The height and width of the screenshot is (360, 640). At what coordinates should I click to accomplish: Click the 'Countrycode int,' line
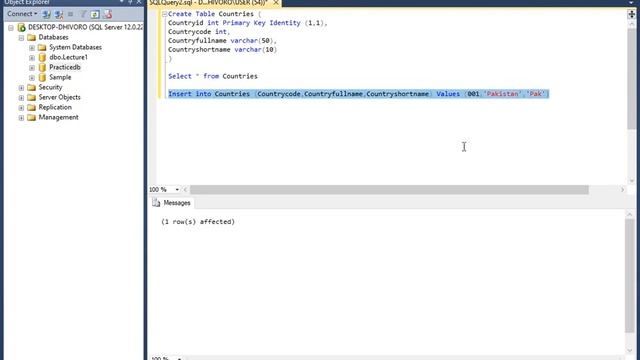coord(199,32)
